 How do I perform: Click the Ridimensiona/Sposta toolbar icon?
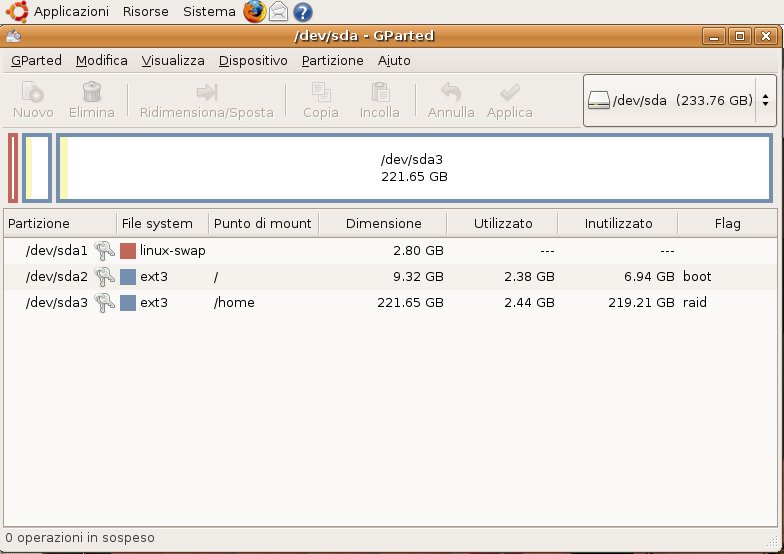tap(206, 92)
